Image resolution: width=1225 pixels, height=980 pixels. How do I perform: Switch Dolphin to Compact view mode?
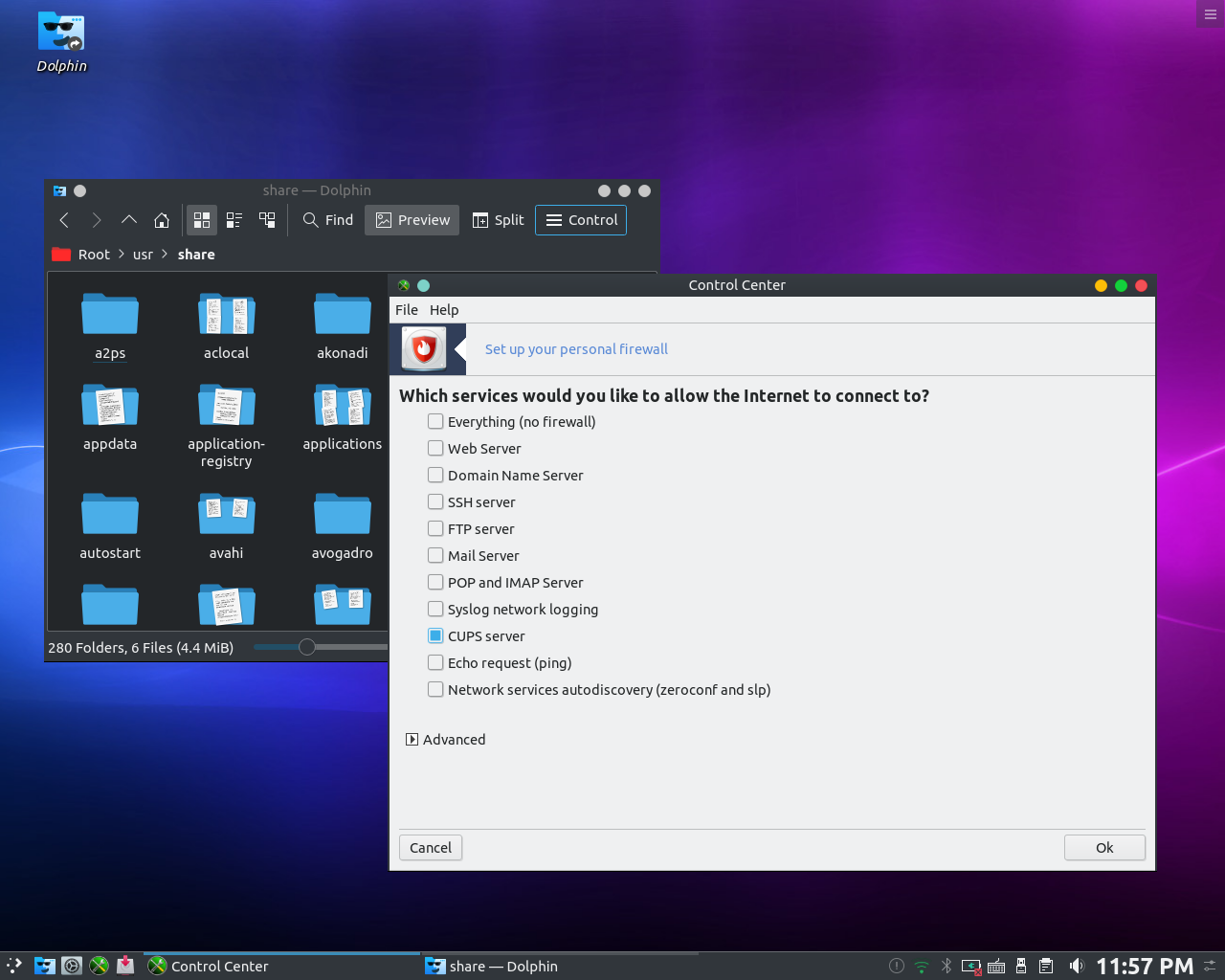click(234, 220)
